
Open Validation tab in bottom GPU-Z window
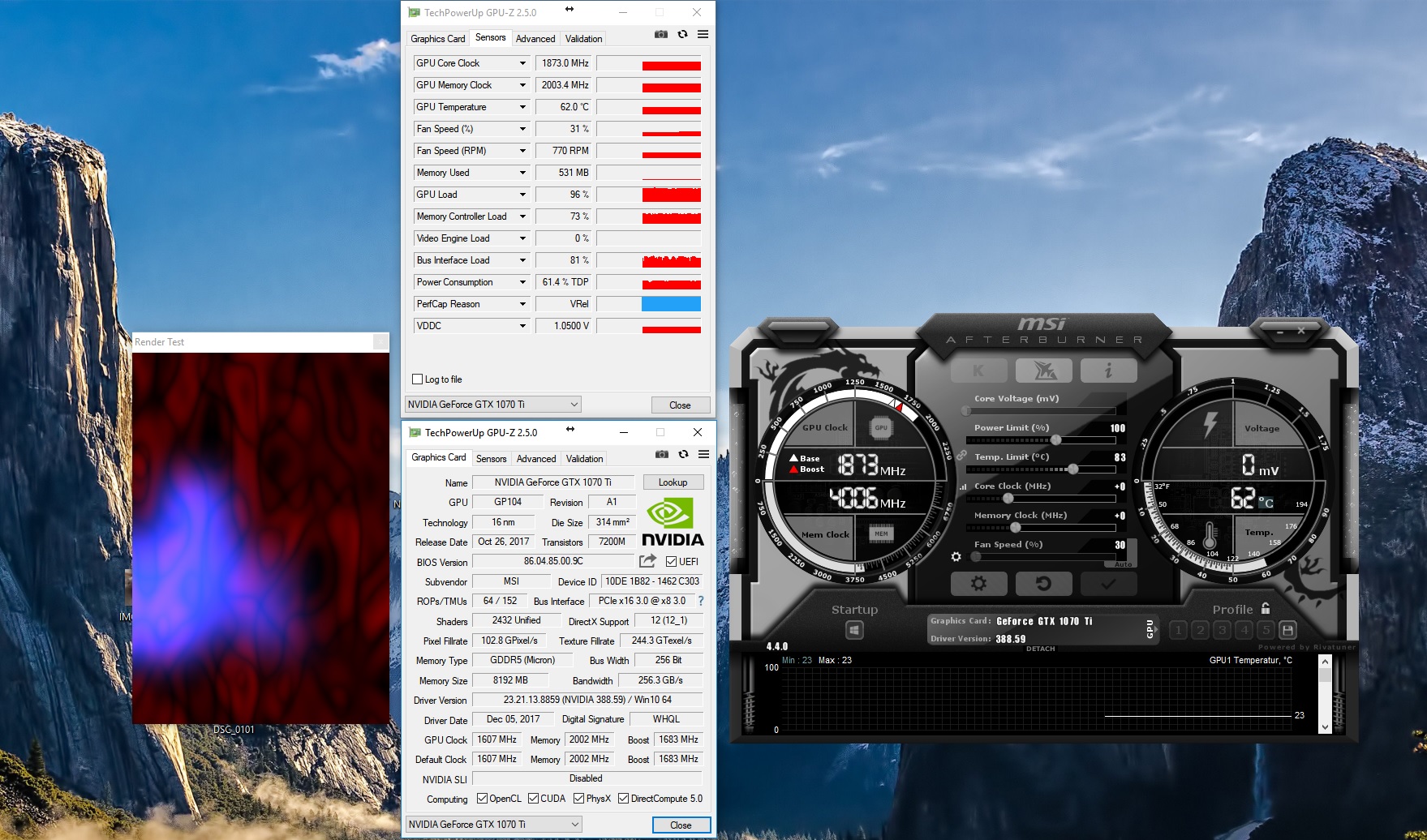tap(585, 459)
